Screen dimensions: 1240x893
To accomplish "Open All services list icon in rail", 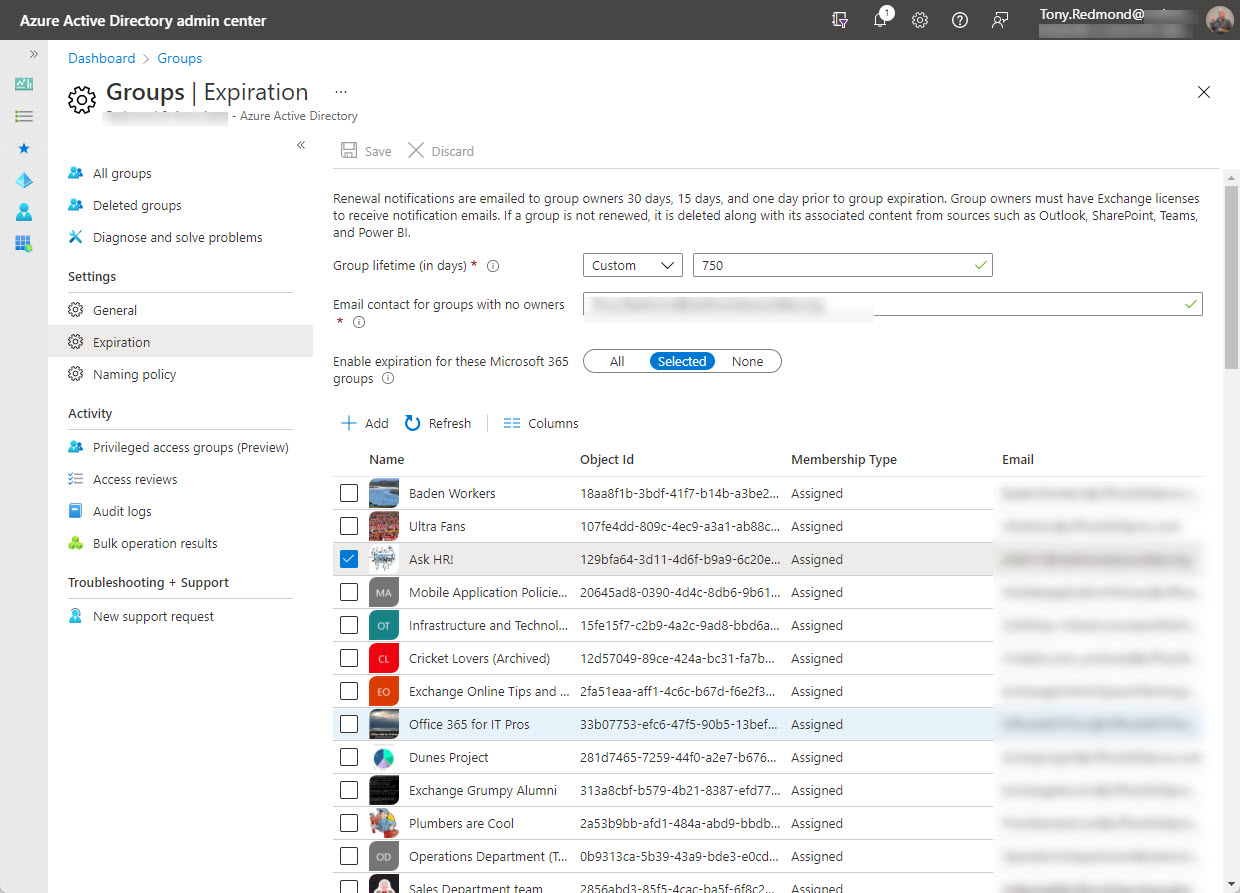I will click(x=24, y=116).
